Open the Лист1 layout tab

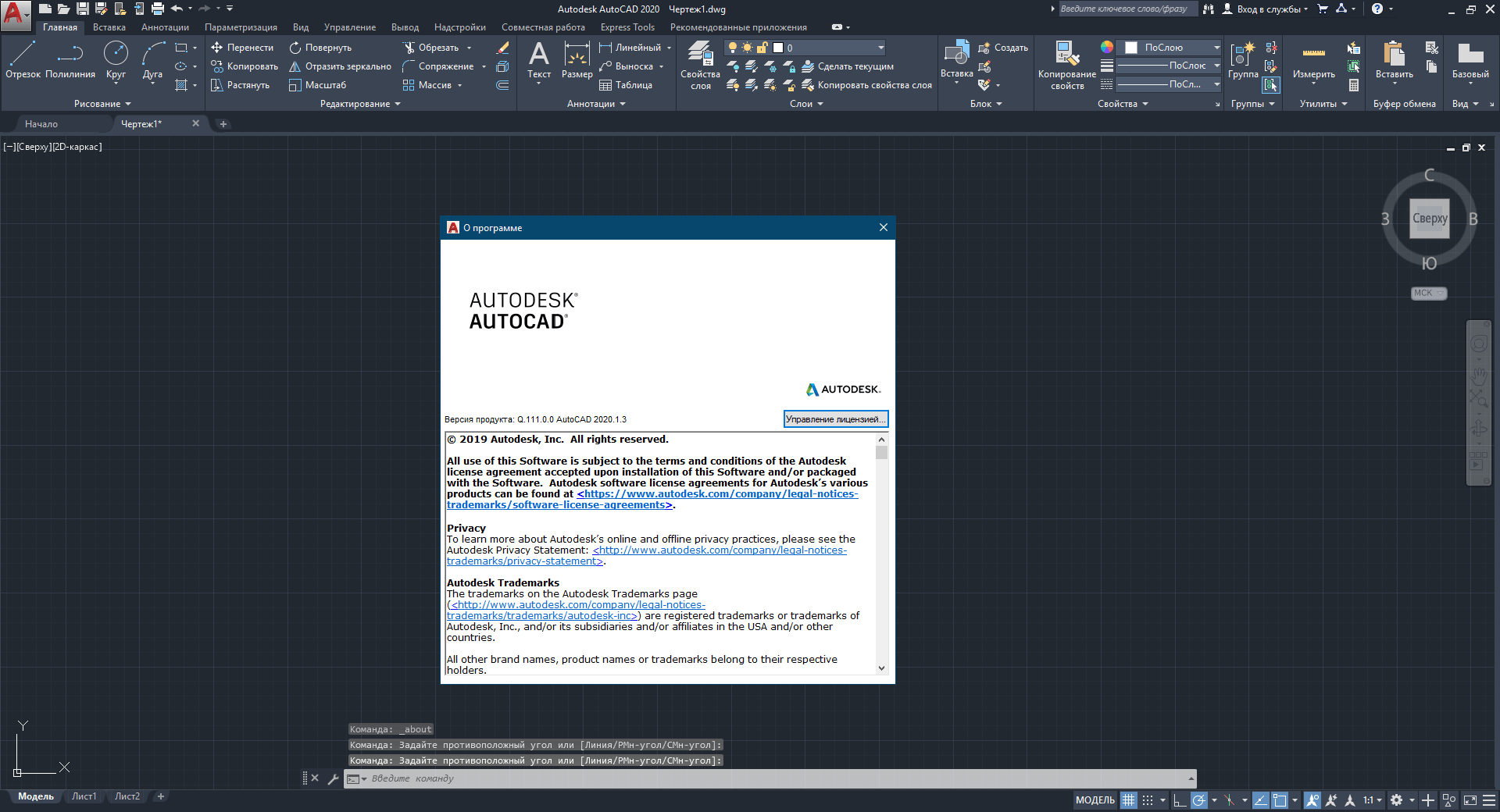point(84,796)
